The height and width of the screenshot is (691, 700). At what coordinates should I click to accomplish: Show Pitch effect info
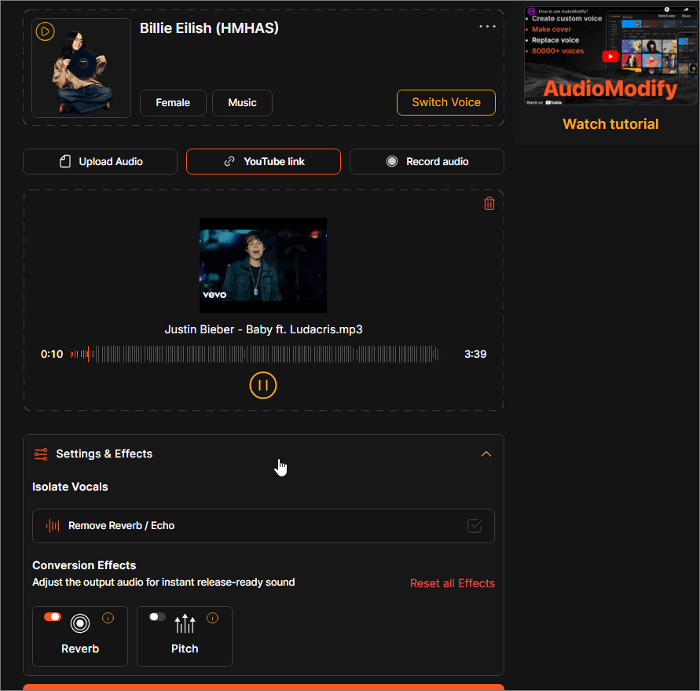212,618
